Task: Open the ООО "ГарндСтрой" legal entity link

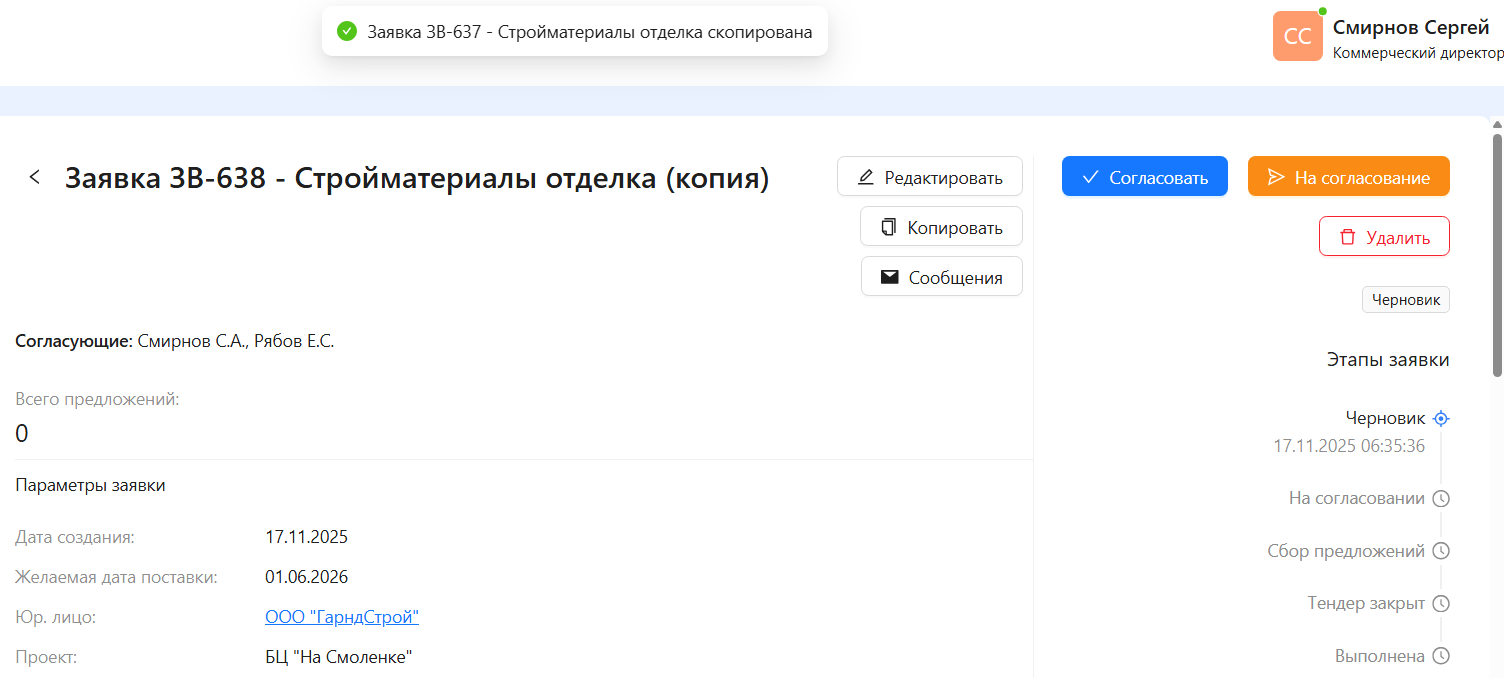Action: coord(341,616)
